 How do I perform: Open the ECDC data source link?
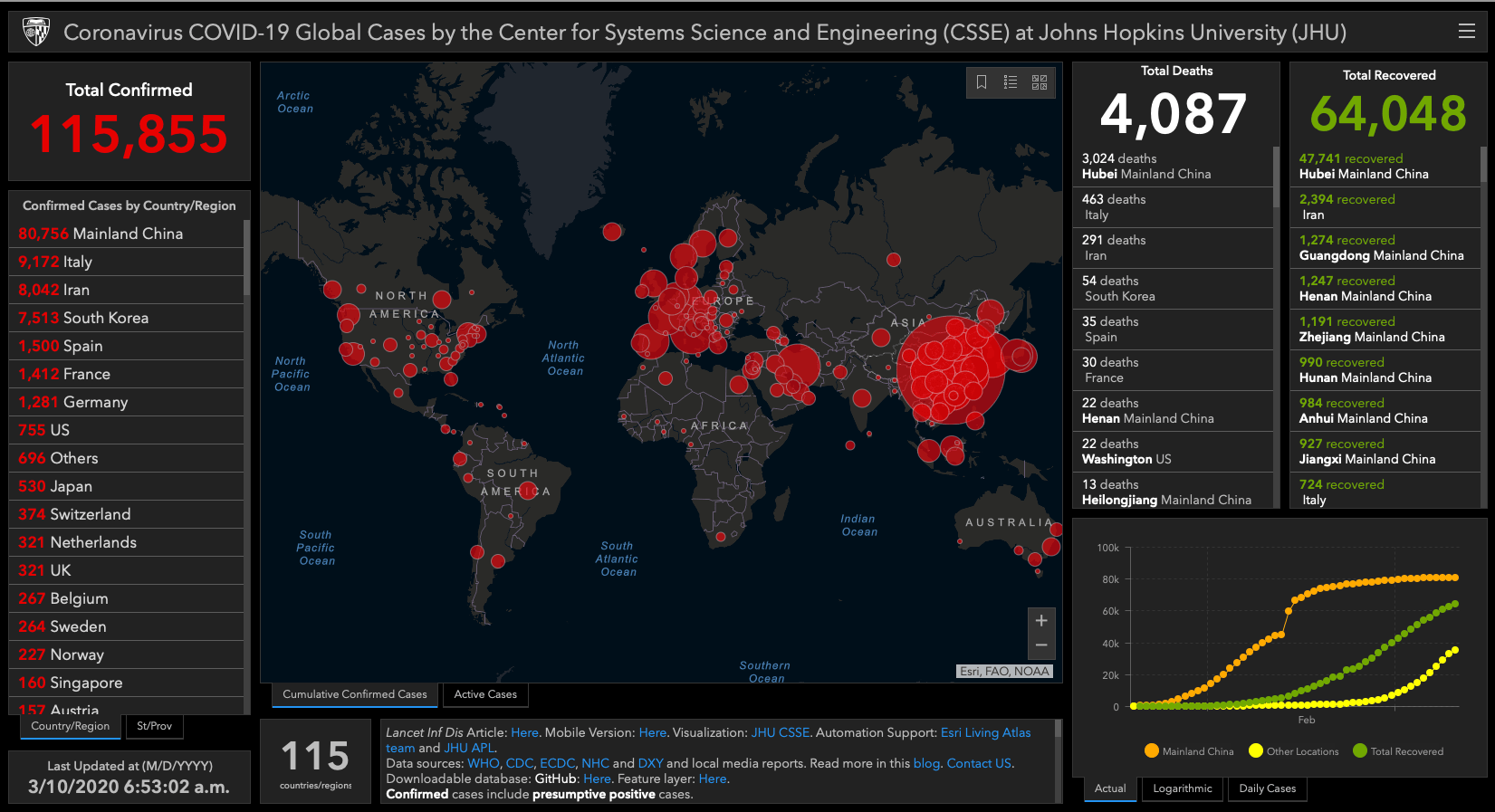(557, 763)
